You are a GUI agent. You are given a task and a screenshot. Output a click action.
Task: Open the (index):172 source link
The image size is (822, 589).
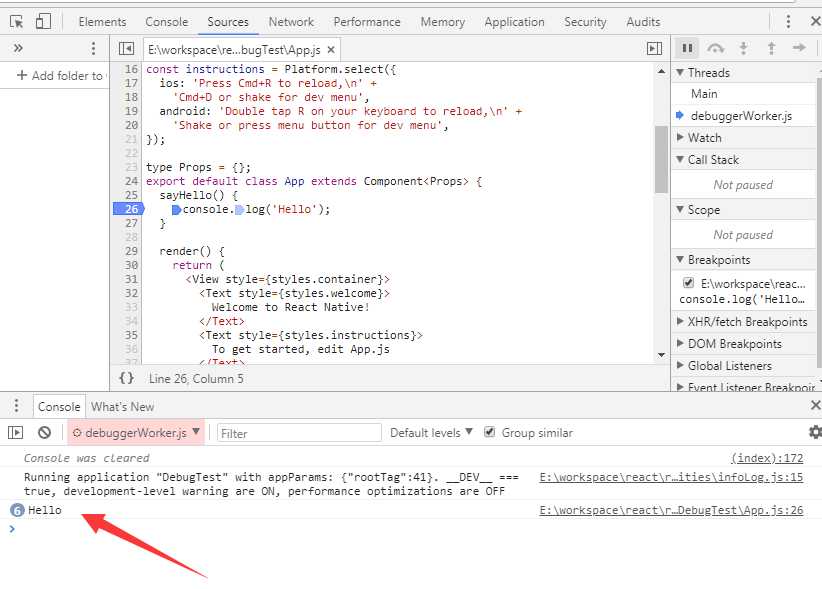point(767,458)
